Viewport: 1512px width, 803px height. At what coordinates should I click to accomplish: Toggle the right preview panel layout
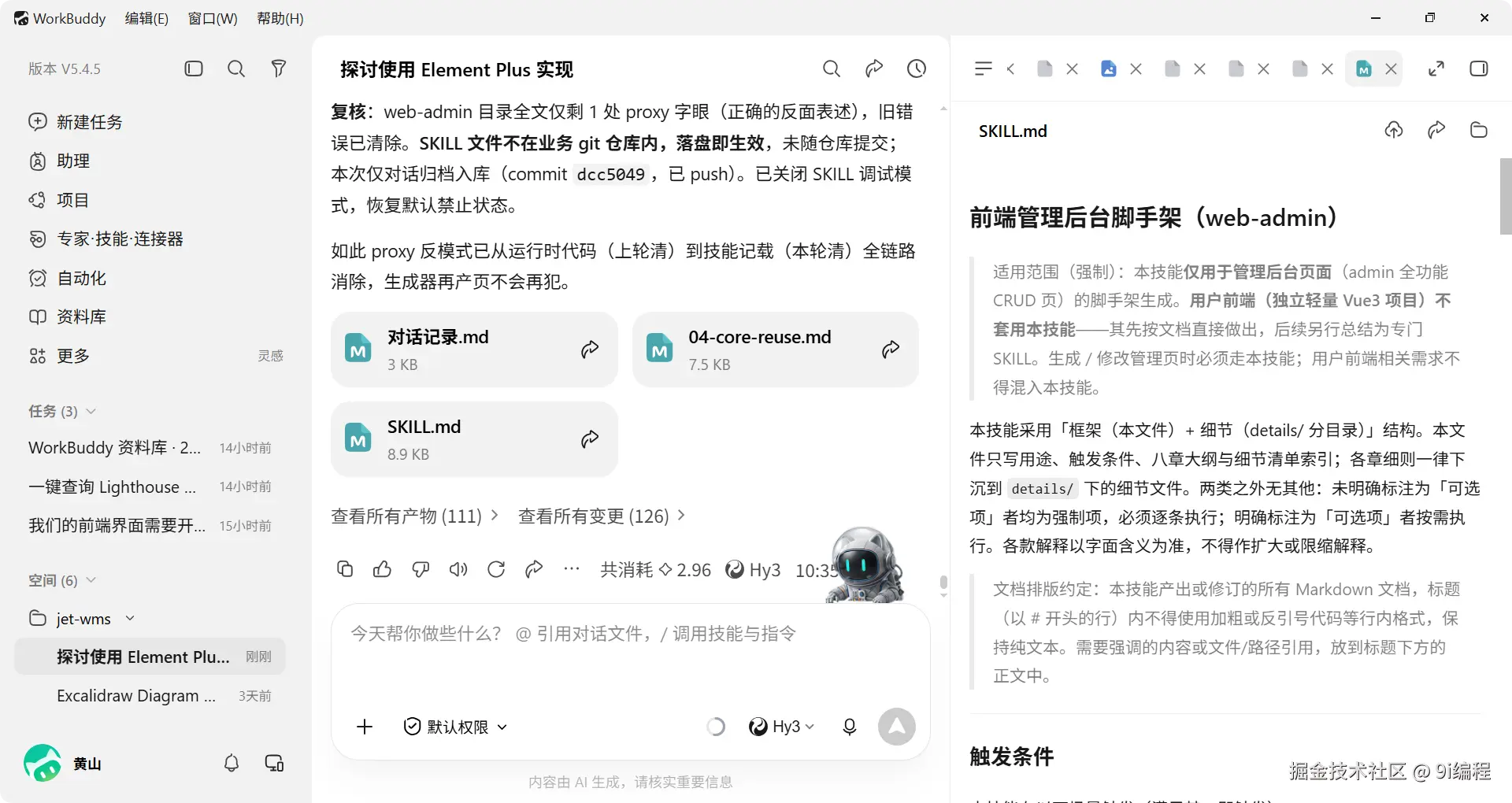[1479, 68]
